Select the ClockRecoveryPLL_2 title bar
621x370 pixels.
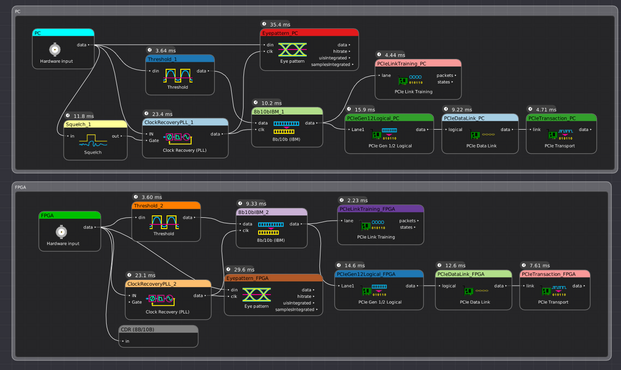168,284
